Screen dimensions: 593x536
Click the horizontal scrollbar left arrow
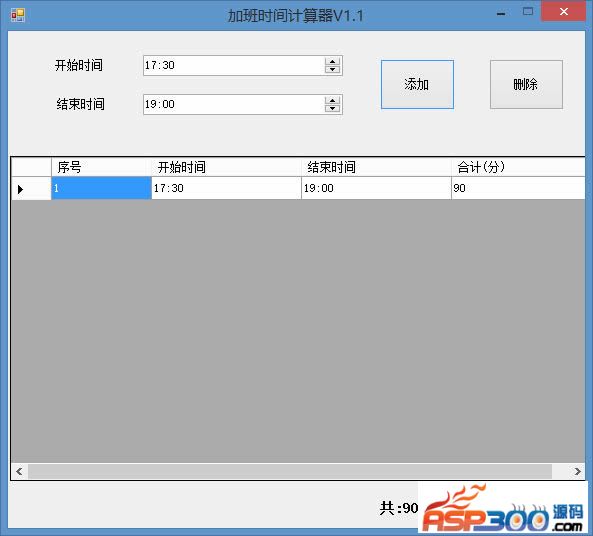pos(19,471)
